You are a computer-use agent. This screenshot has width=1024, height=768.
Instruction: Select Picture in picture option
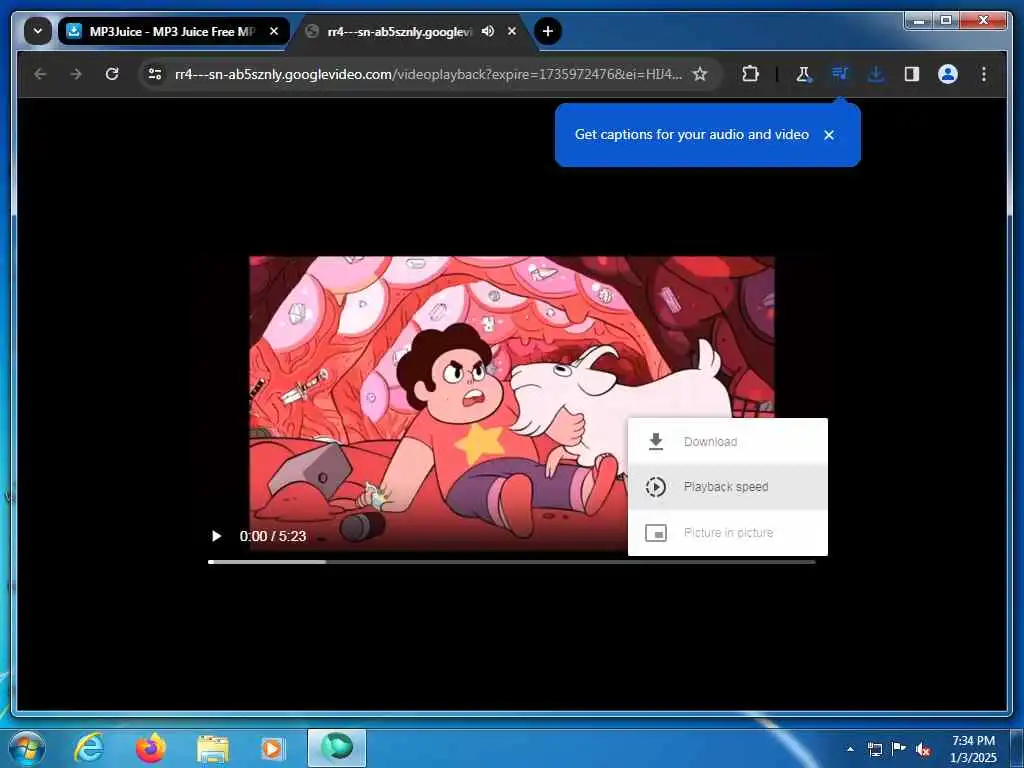728,533
